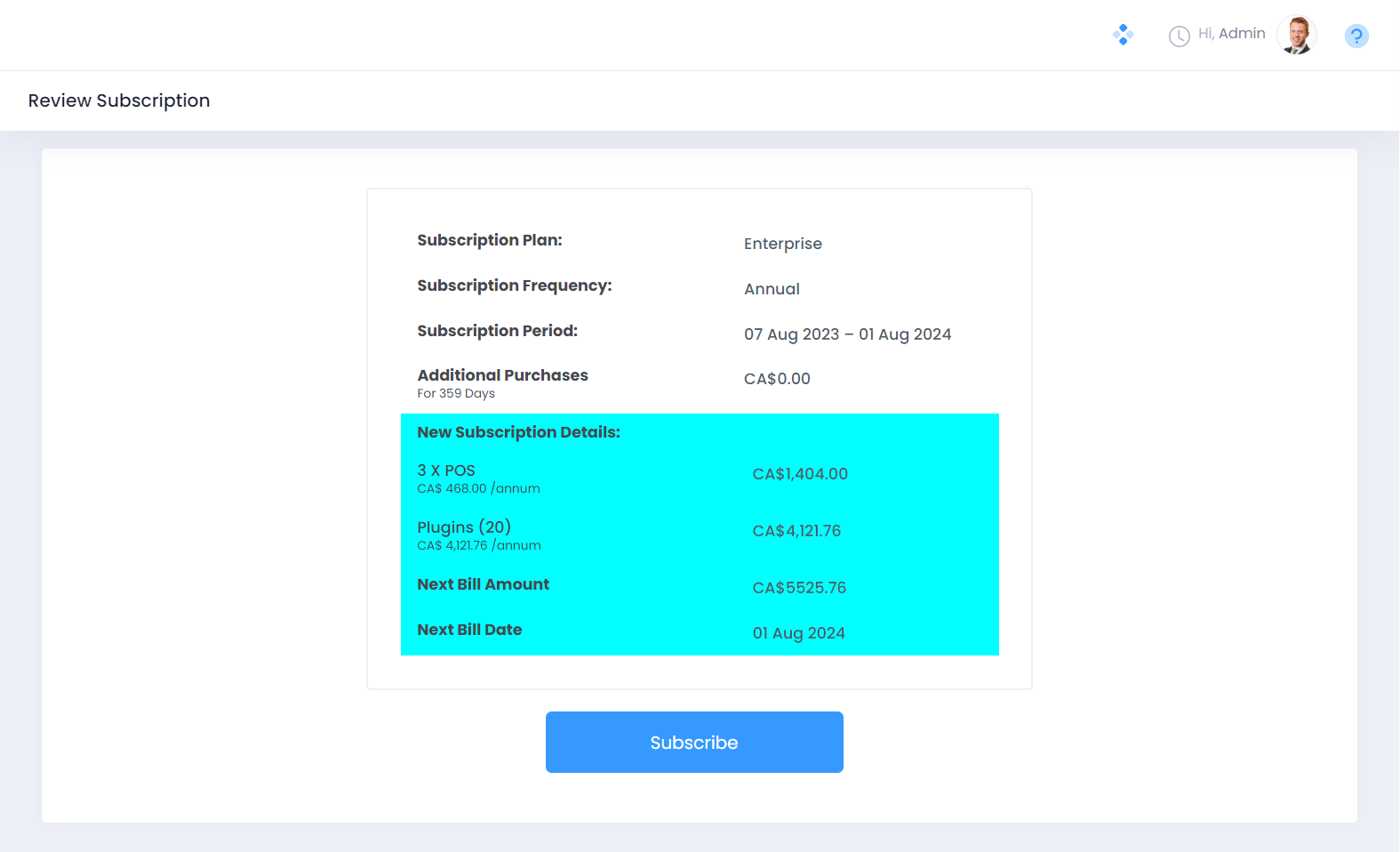Click the Additional Purchases CA$0.00 amount
The image size is (1400, 852).
point(777,379)
